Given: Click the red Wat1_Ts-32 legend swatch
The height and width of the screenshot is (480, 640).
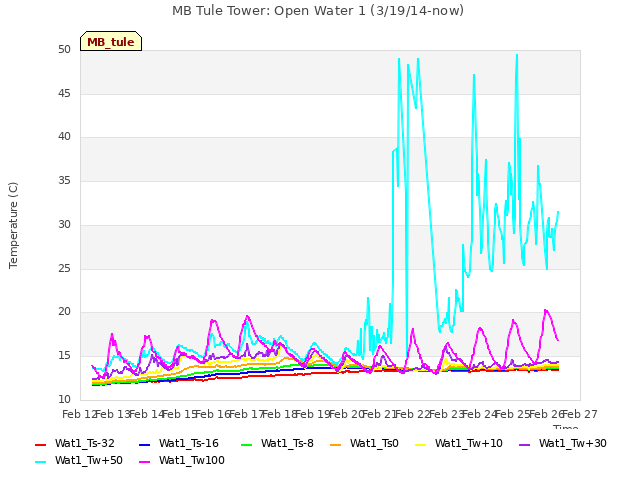Looking at the screenshot, I should [41, 444].
